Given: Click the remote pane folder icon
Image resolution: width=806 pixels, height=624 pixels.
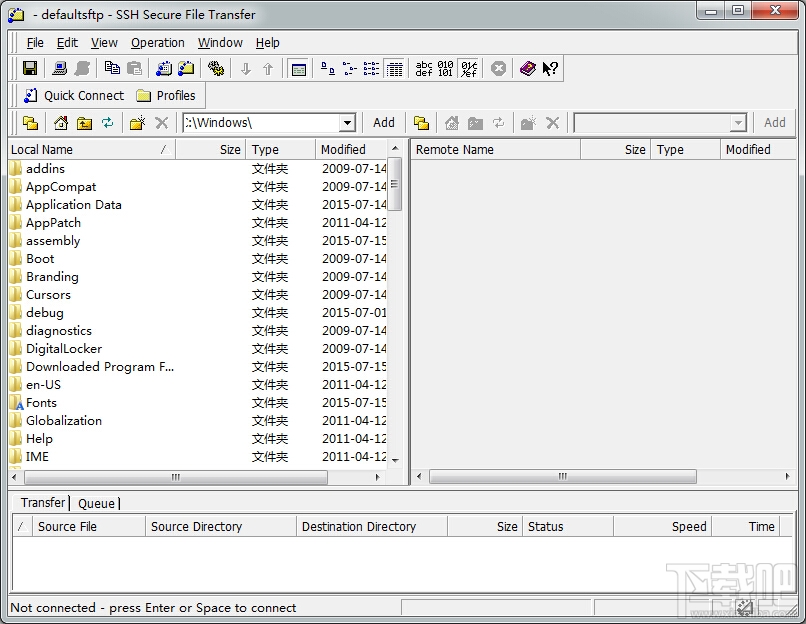Looking at the screenshot, I should tap(422, 123).
